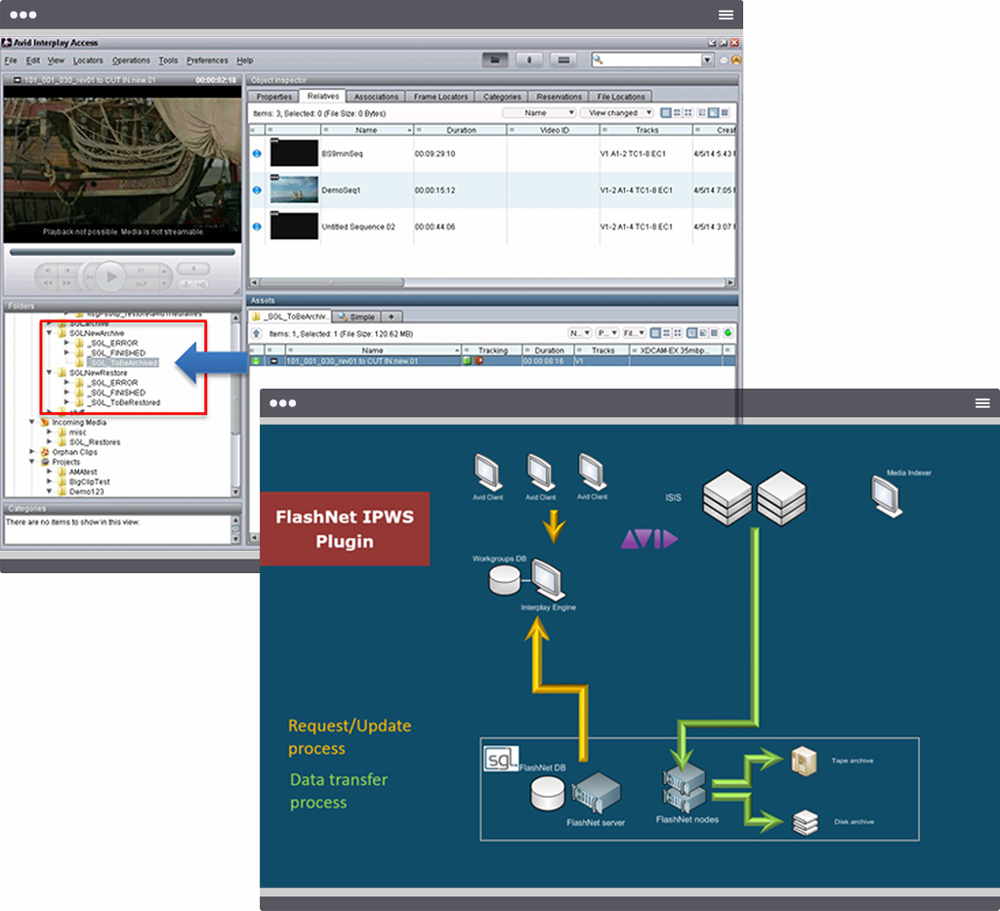This screenshot has height=911, width=1000.
Task: Open the hamburger menu on the FlashNet diagram window
Action: 982,403
